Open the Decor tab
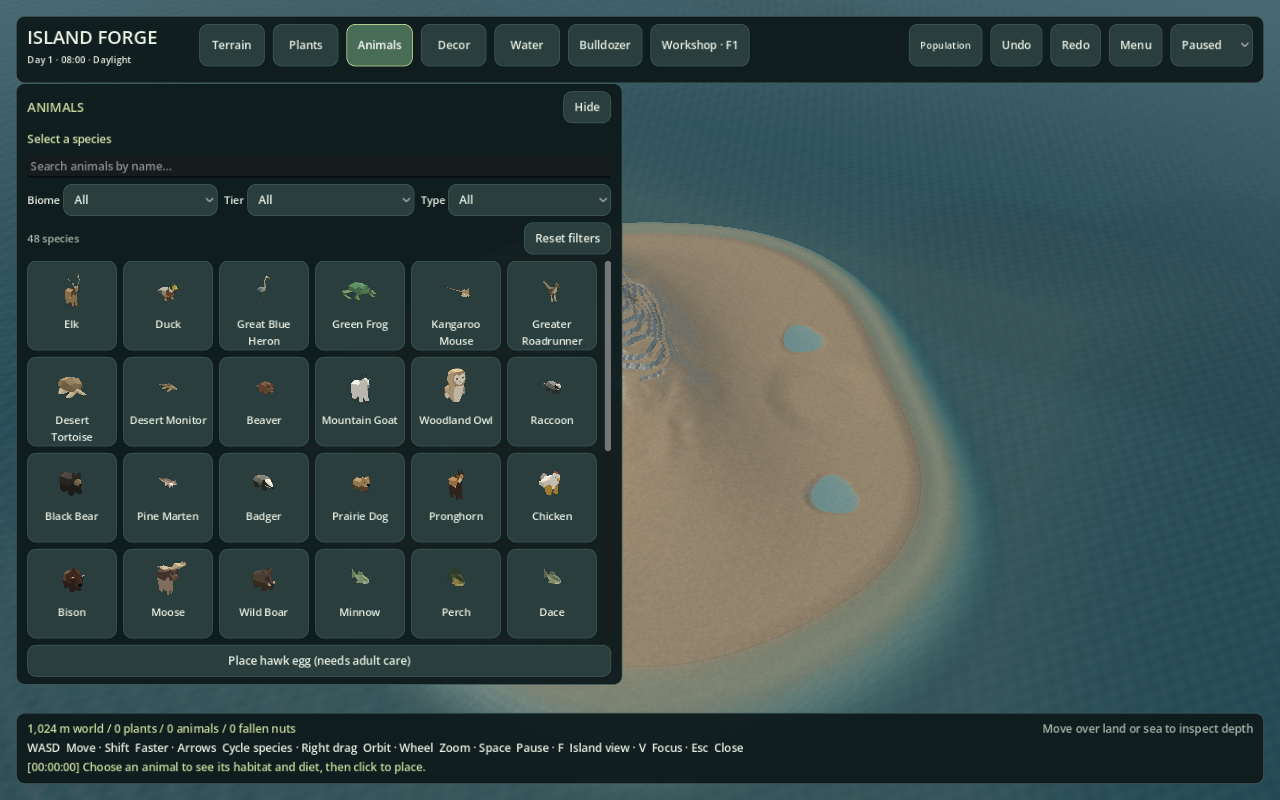 pos(454,45)
